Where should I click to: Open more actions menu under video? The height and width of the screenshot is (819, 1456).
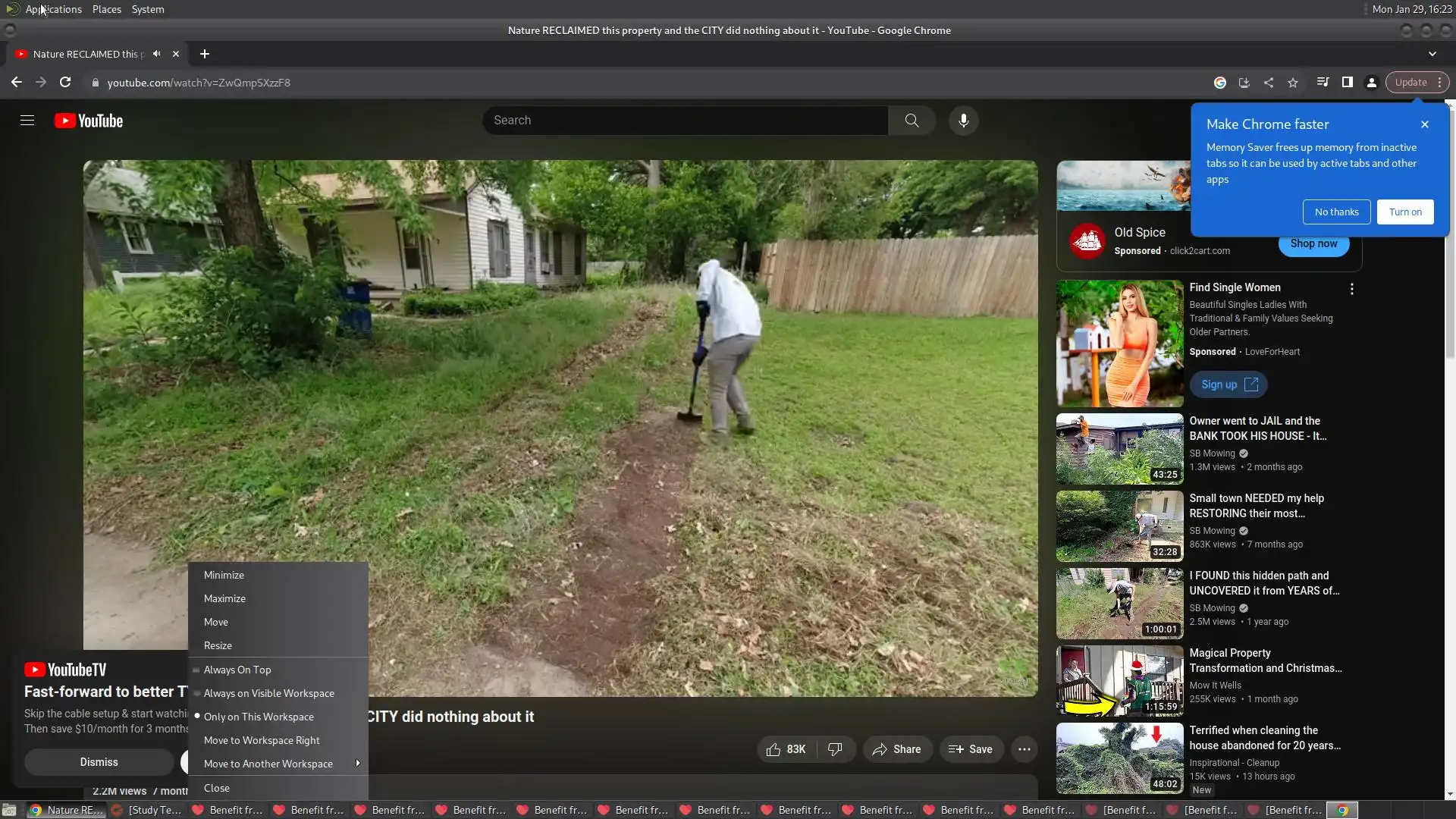tap(1024, 749)
